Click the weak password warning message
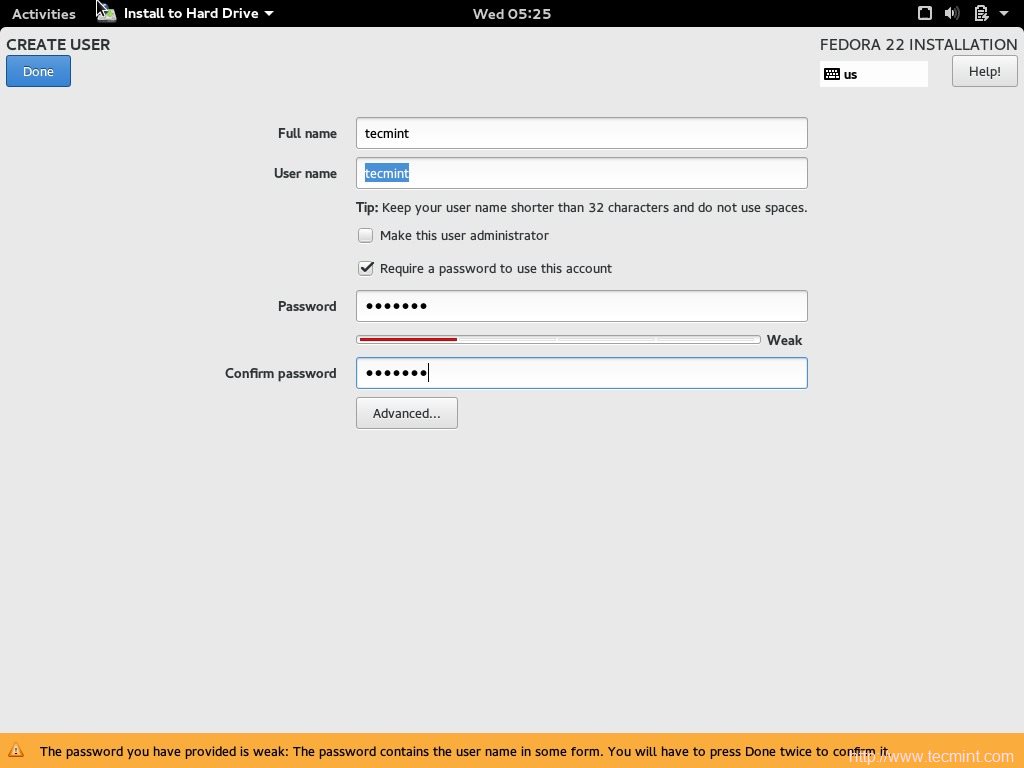Viewport: 1024px width, 768px height. point(464,751)
